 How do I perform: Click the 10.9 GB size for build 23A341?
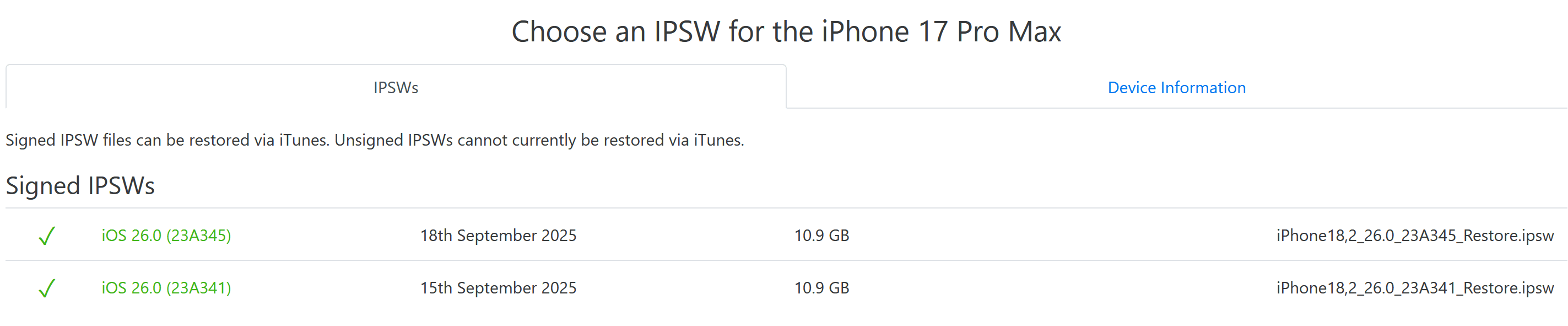click(x=821, y=288)
